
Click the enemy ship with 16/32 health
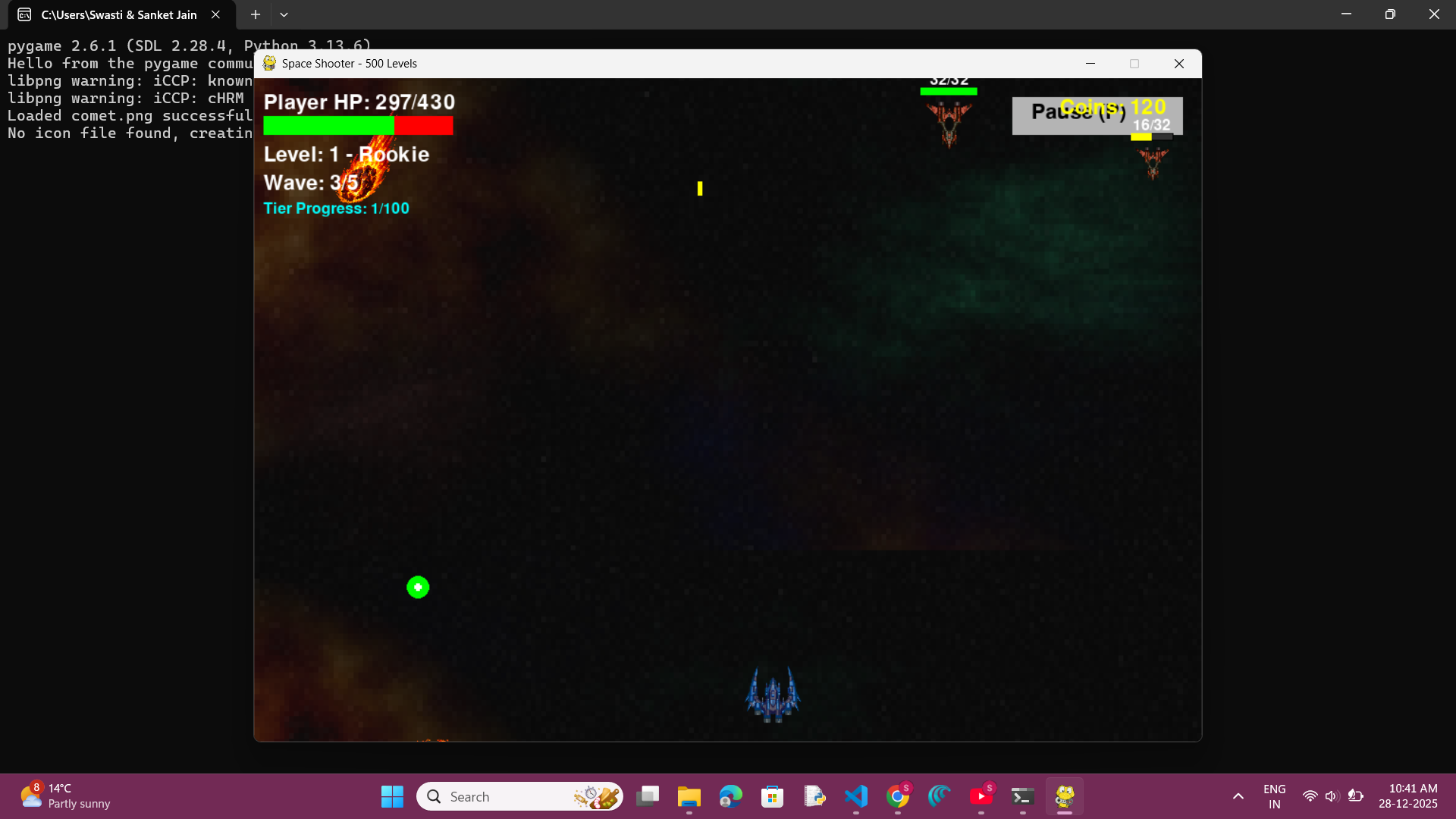(1153, 162)
